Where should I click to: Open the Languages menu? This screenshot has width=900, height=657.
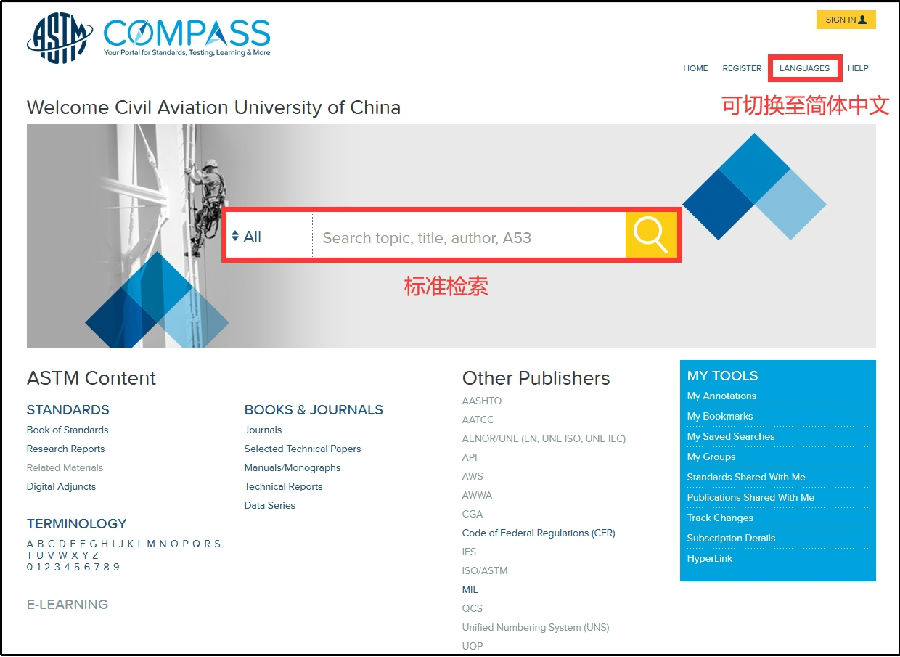tap(805, 68)
